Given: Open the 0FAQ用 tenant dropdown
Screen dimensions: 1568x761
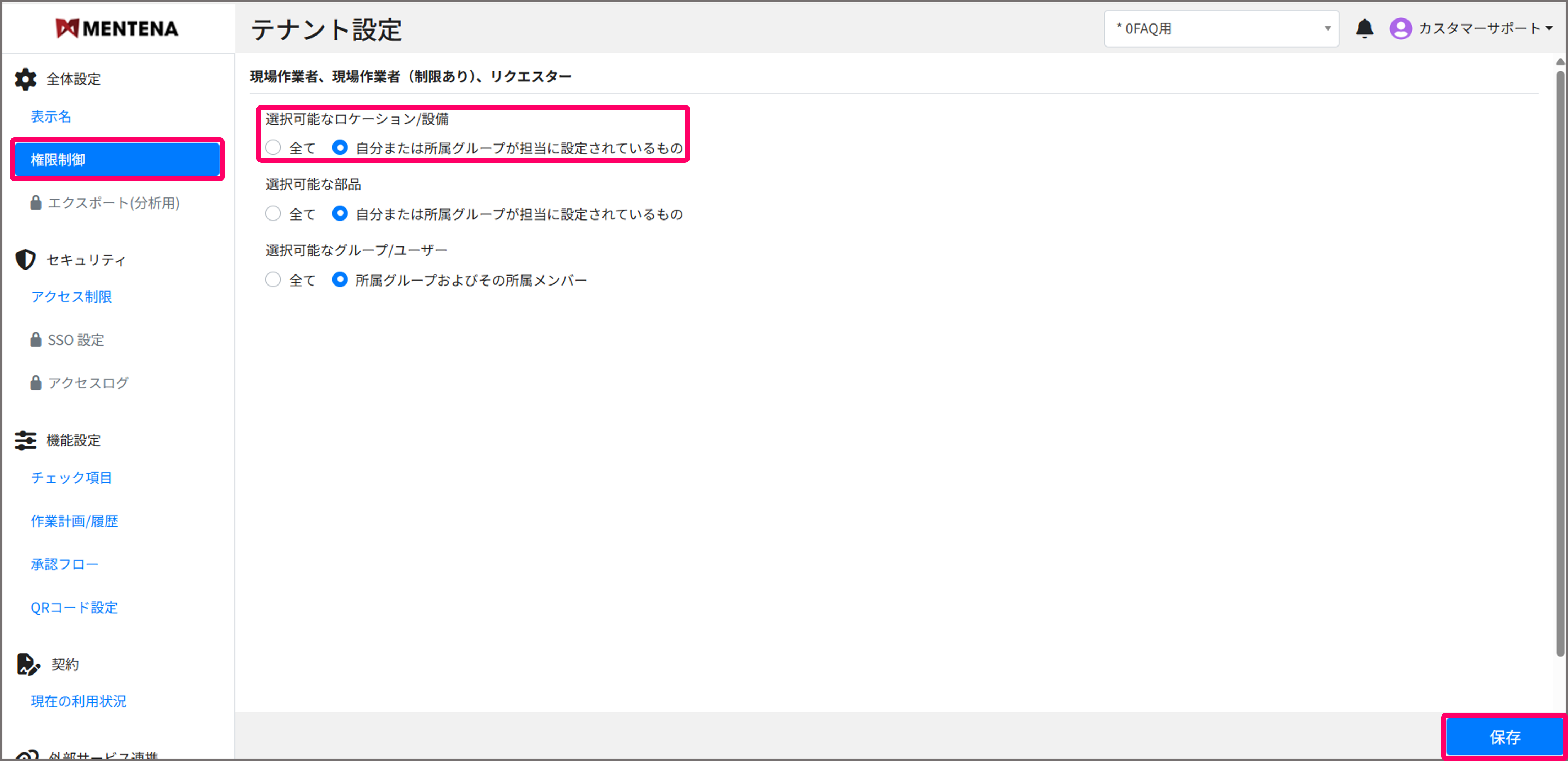Looking at the screenshot, I should pyautogui.click(x=1221, y=28).
